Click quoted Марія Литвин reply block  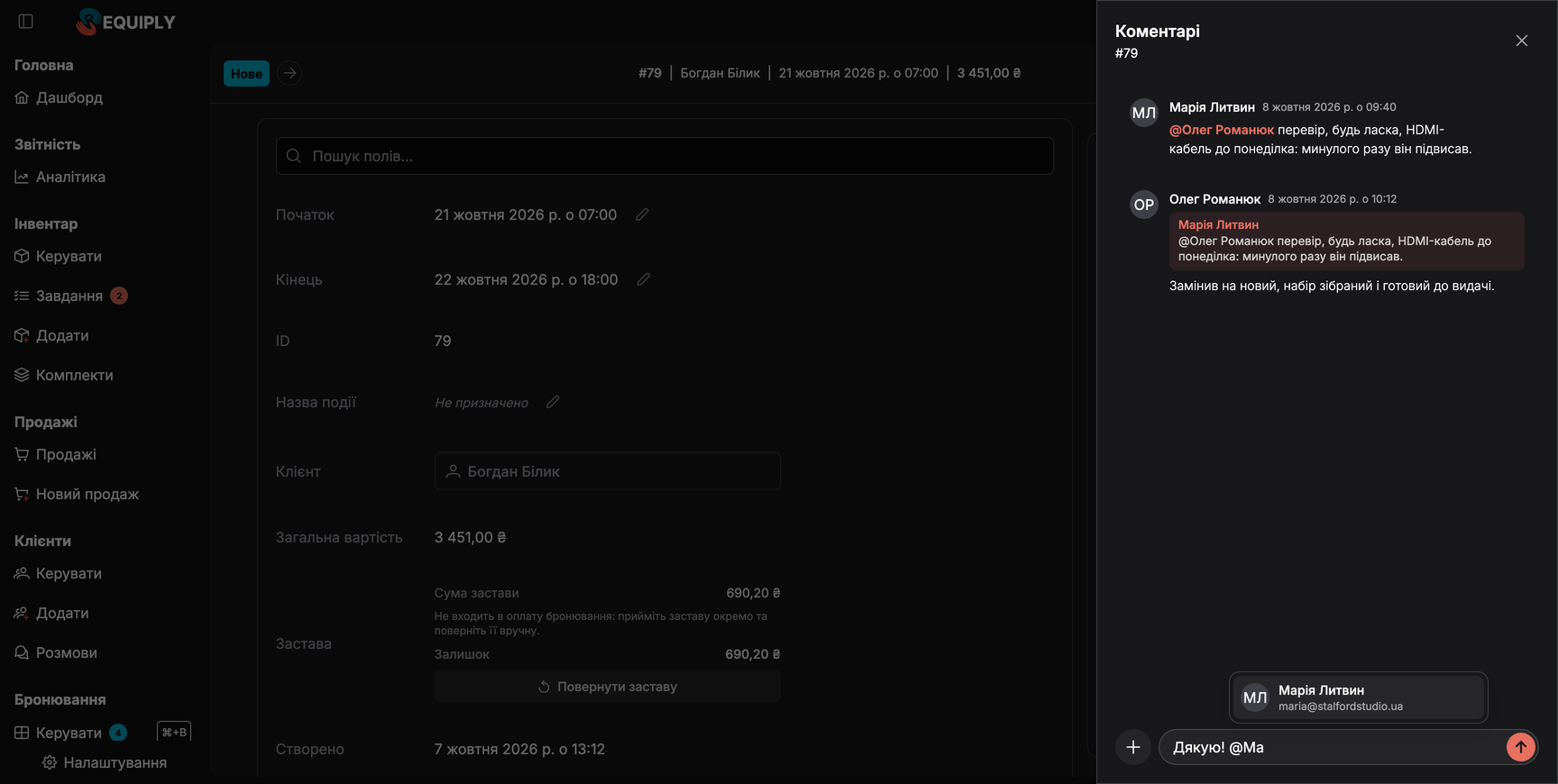(x=1347, y=241)
